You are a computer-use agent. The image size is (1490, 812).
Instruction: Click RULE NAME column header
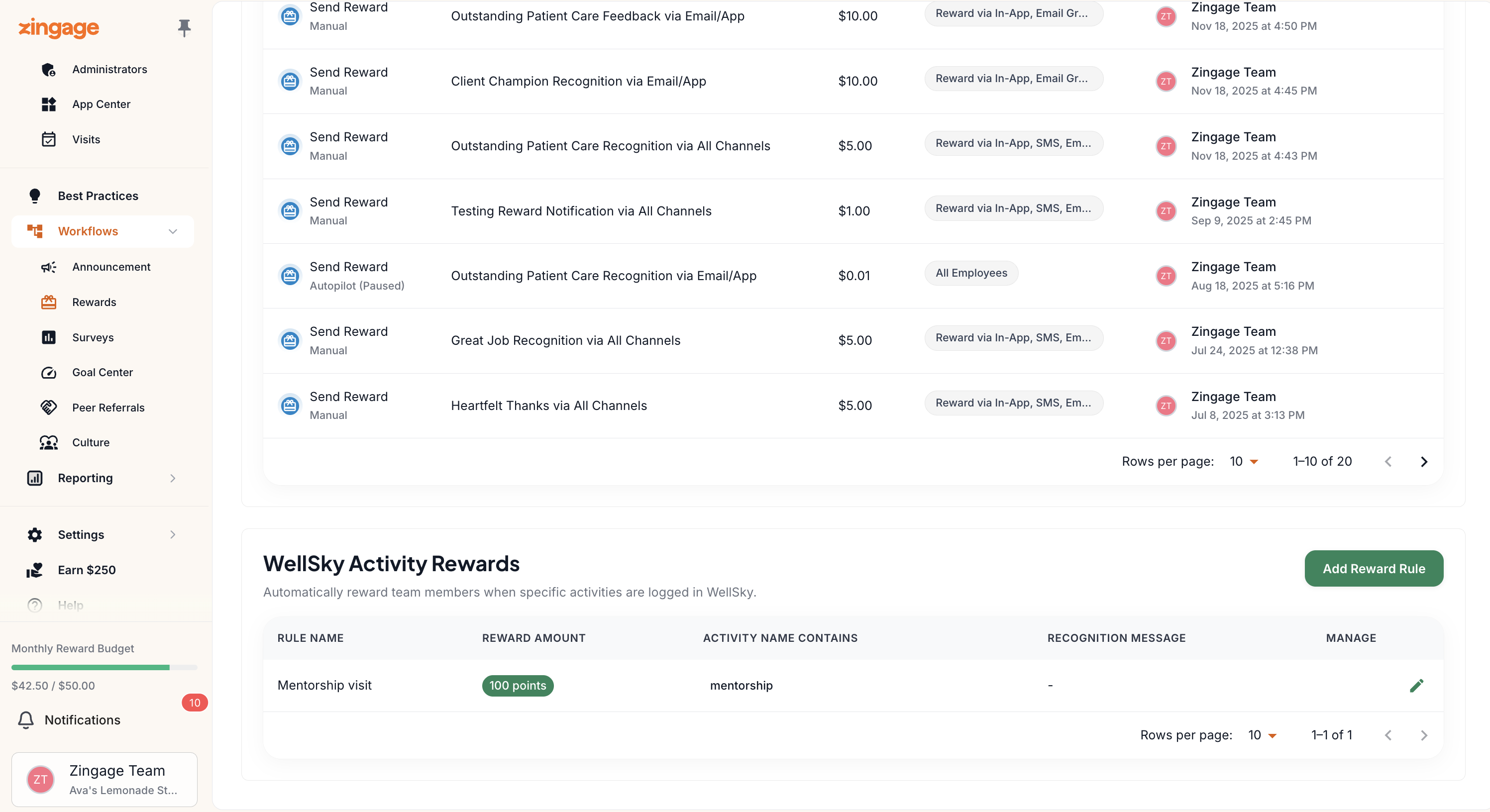[x=311, y=638]
